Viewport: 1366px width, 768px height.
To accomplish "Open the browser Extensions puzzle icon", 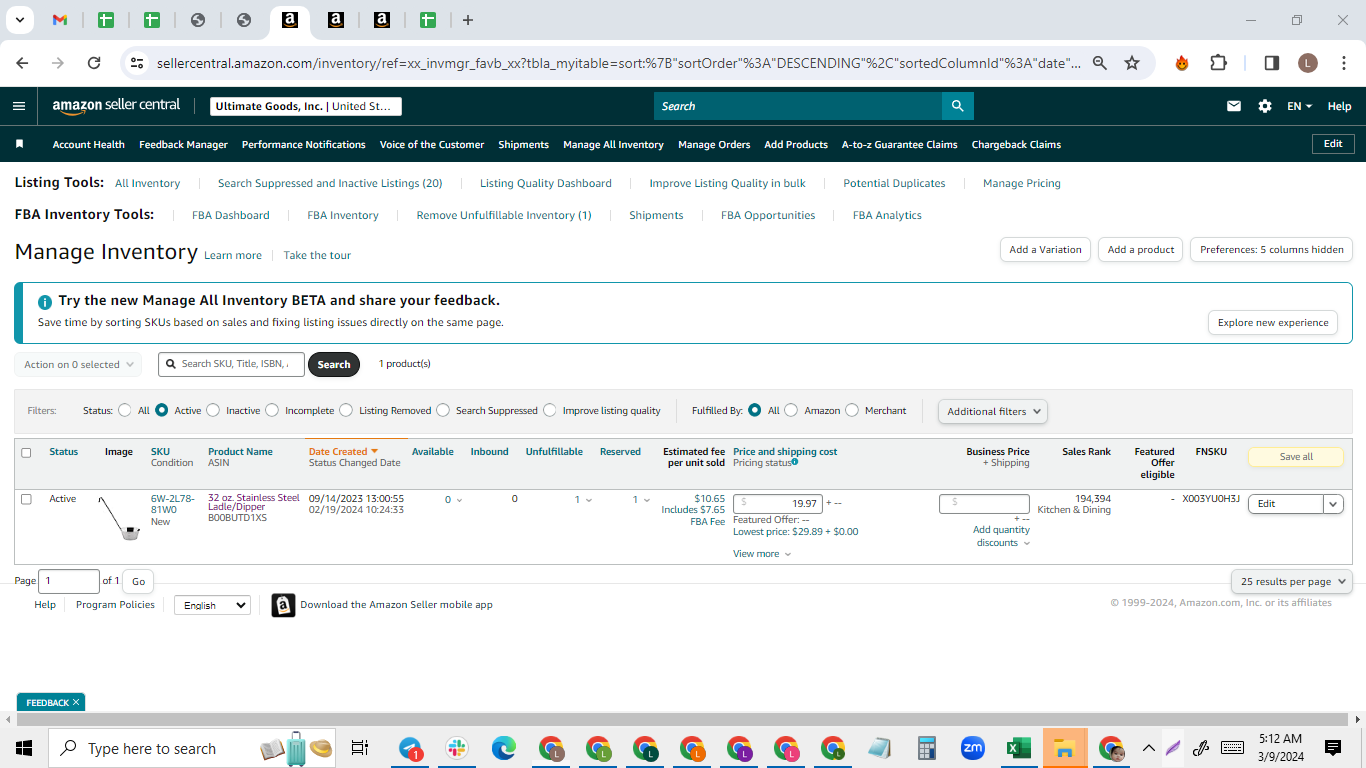I will pyautogui.click(x=1218, y=63).
